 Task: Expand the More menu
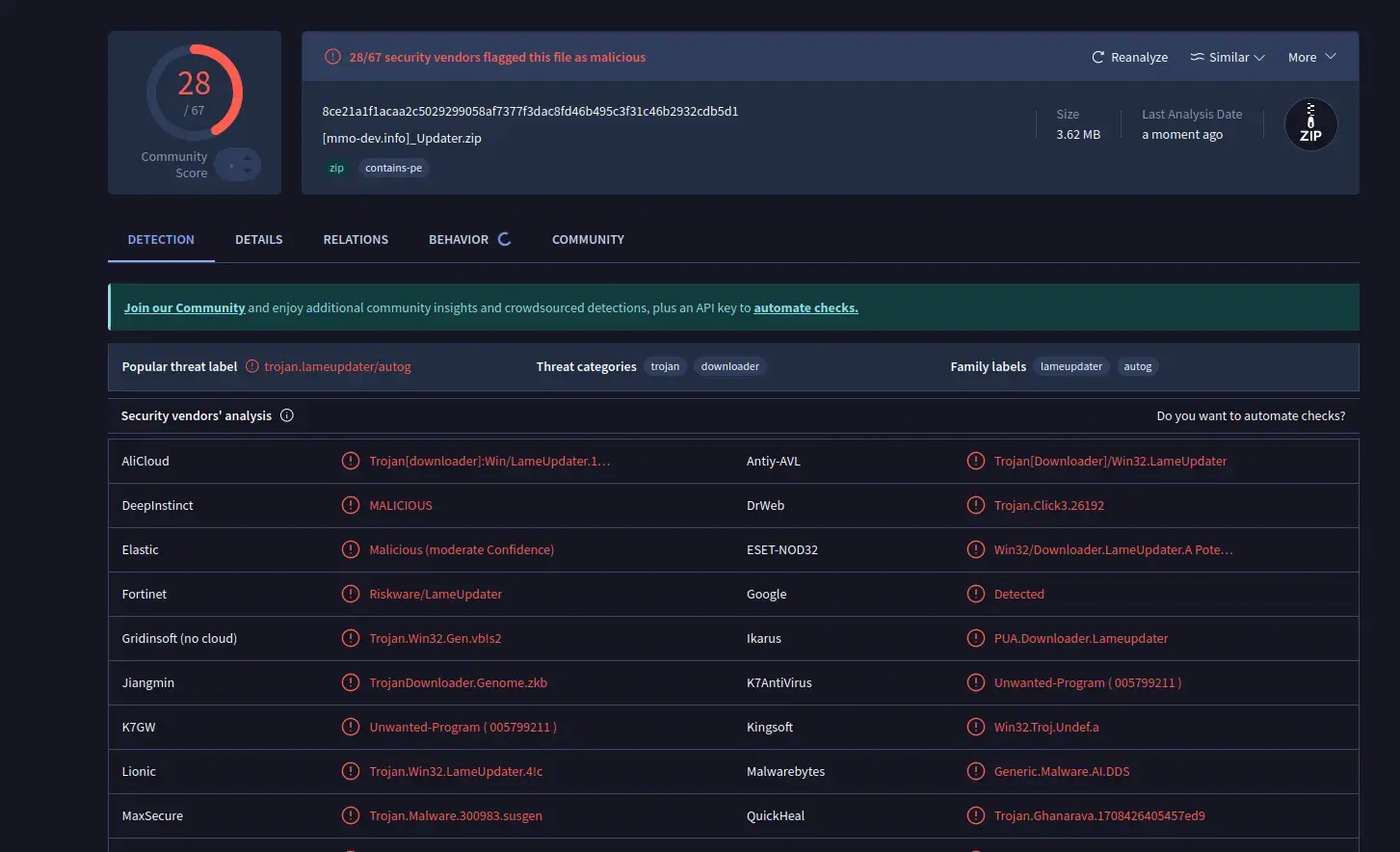point(1312,57)
